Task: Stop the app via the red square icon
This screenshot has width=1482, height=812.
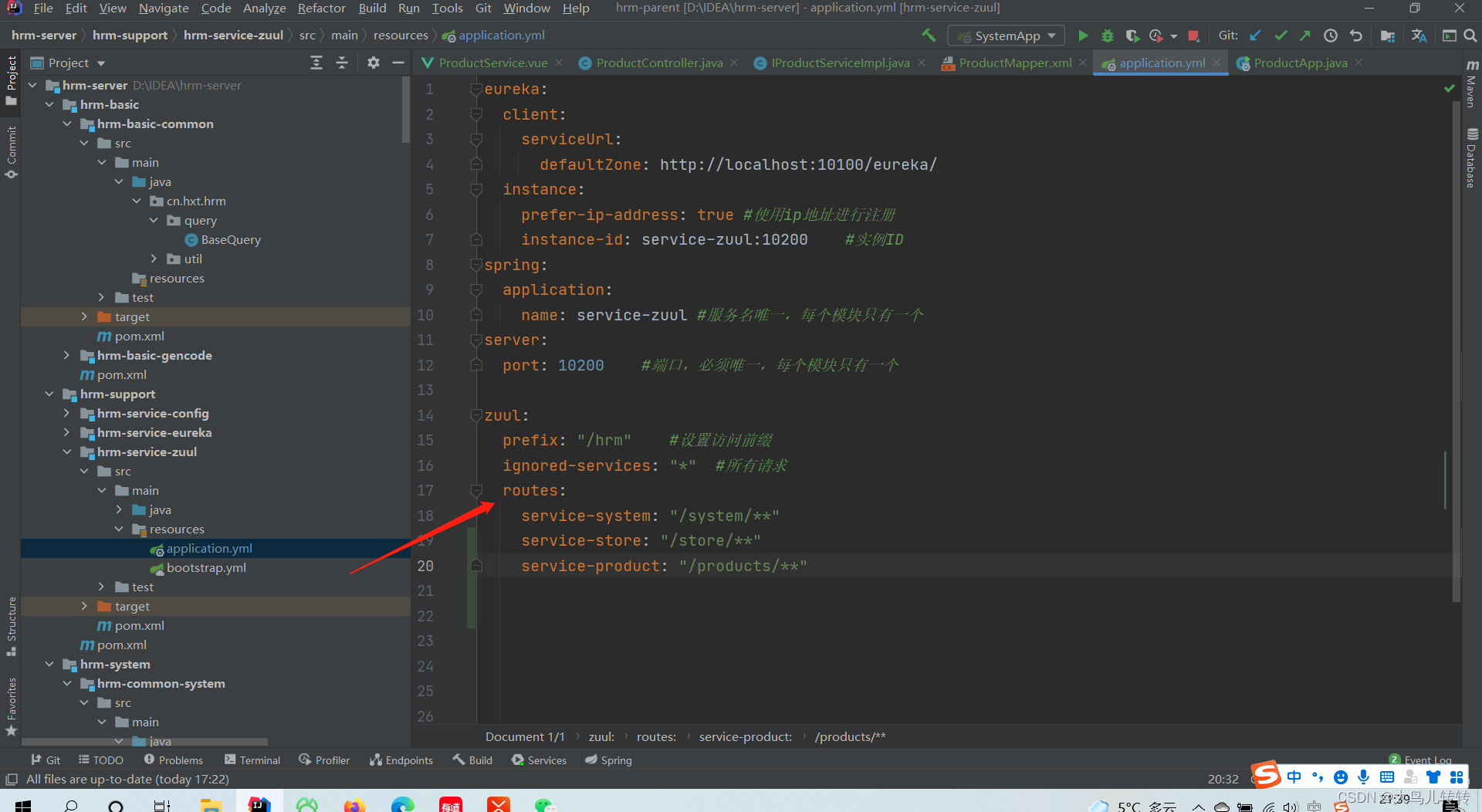Action: [1193, 36]
